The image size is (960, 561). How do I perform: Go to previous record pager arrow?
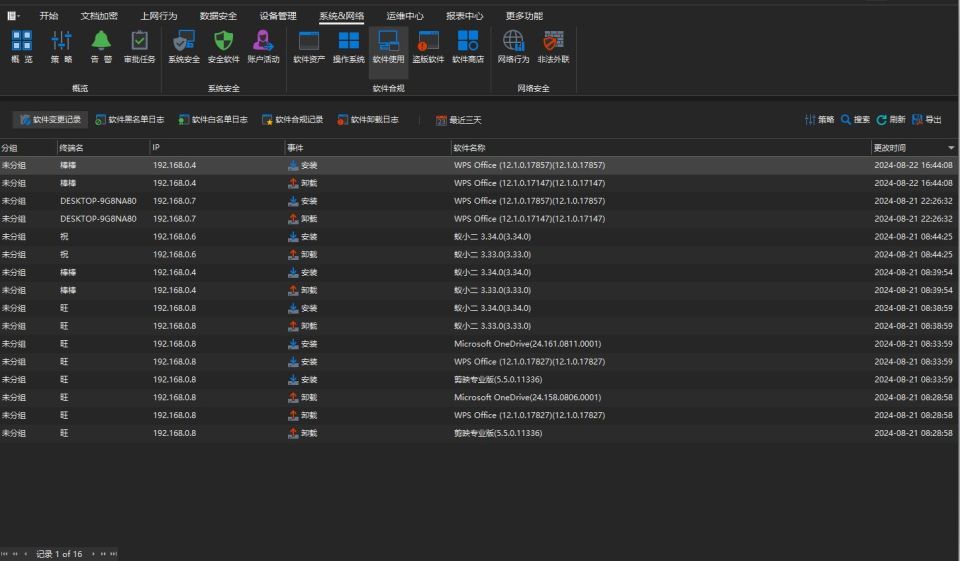click(26, 554)
